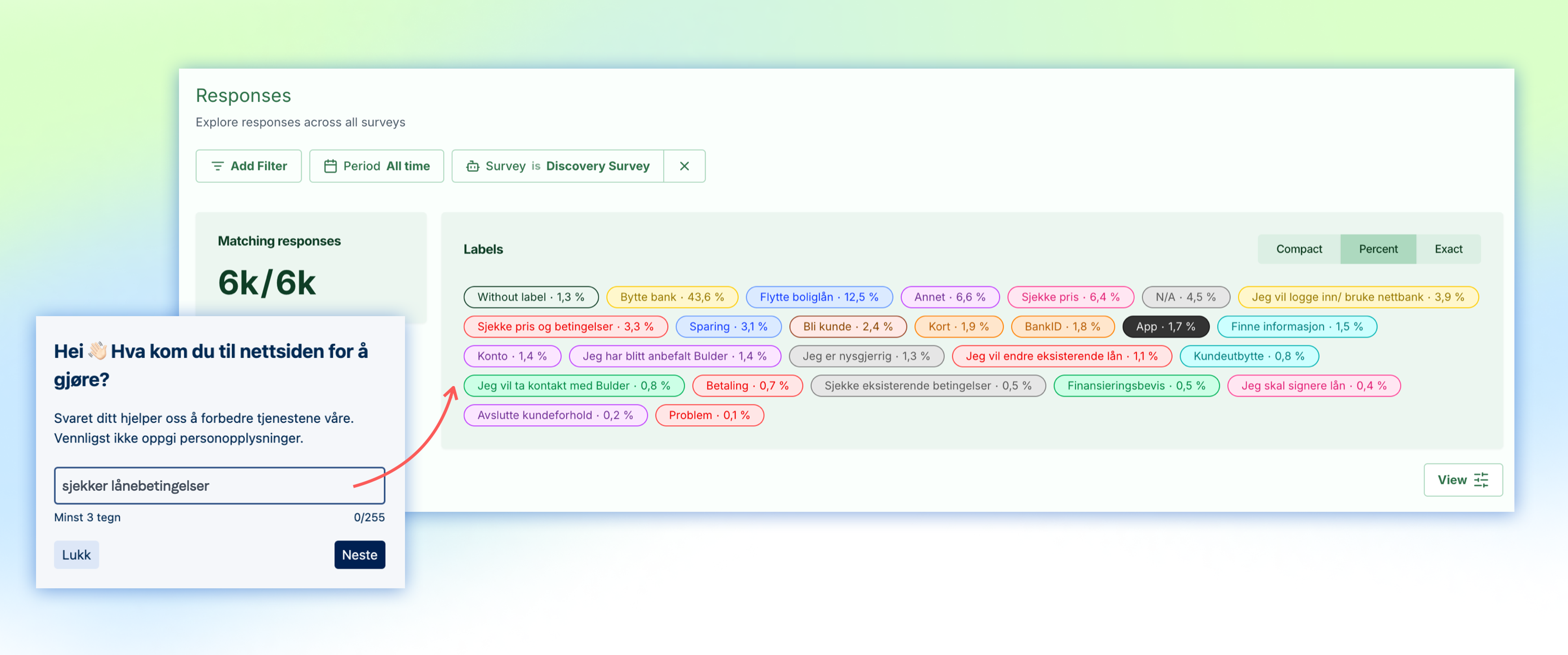Select the Bytte bank label chip
This screenshot has height=655, width=1568.
[672, 297]
